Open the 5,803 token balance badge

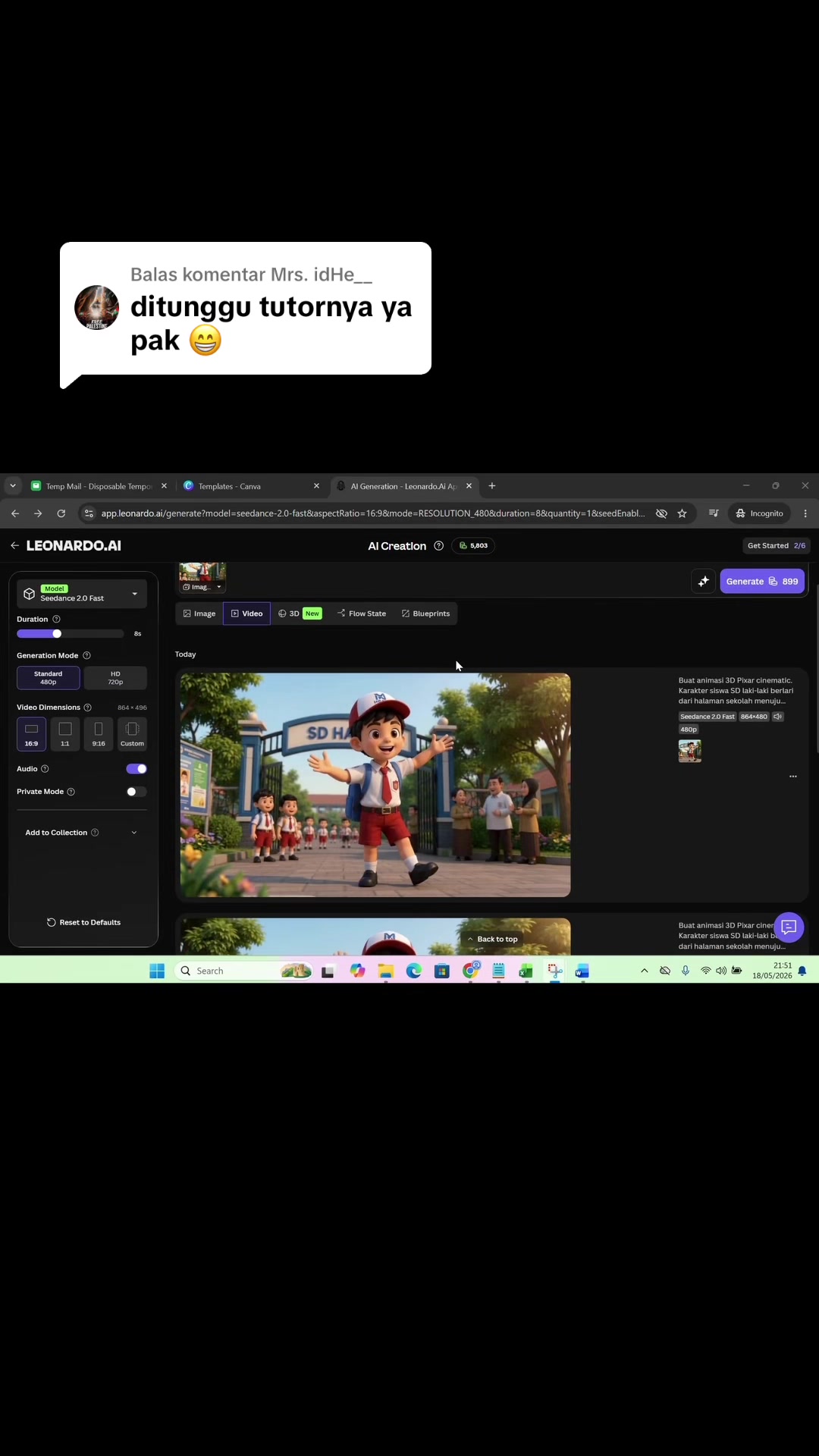click(473, 545)
